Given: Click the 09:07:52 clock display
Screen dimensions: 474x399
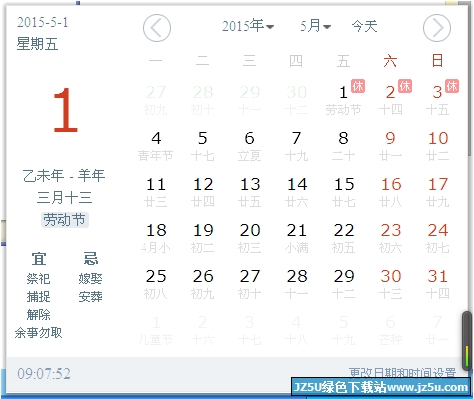Looking at the screenshot, I should [x=44, y=374].
